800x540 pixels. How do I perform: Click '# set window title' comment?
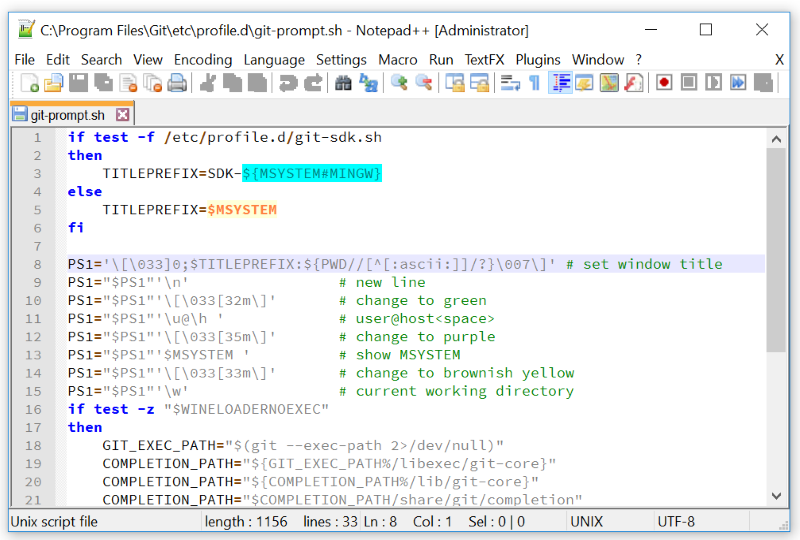(644, 264)
